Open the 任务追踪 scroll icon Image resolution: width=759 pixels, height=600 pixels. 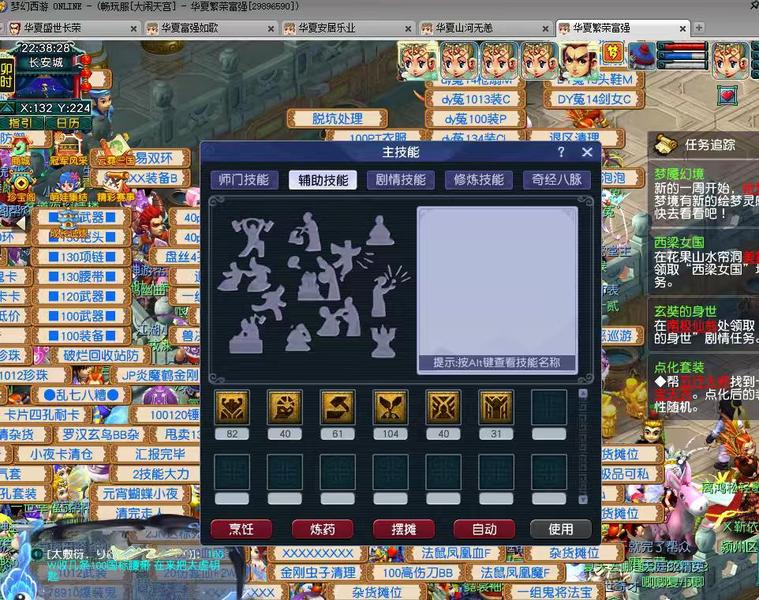pos(665,144)
